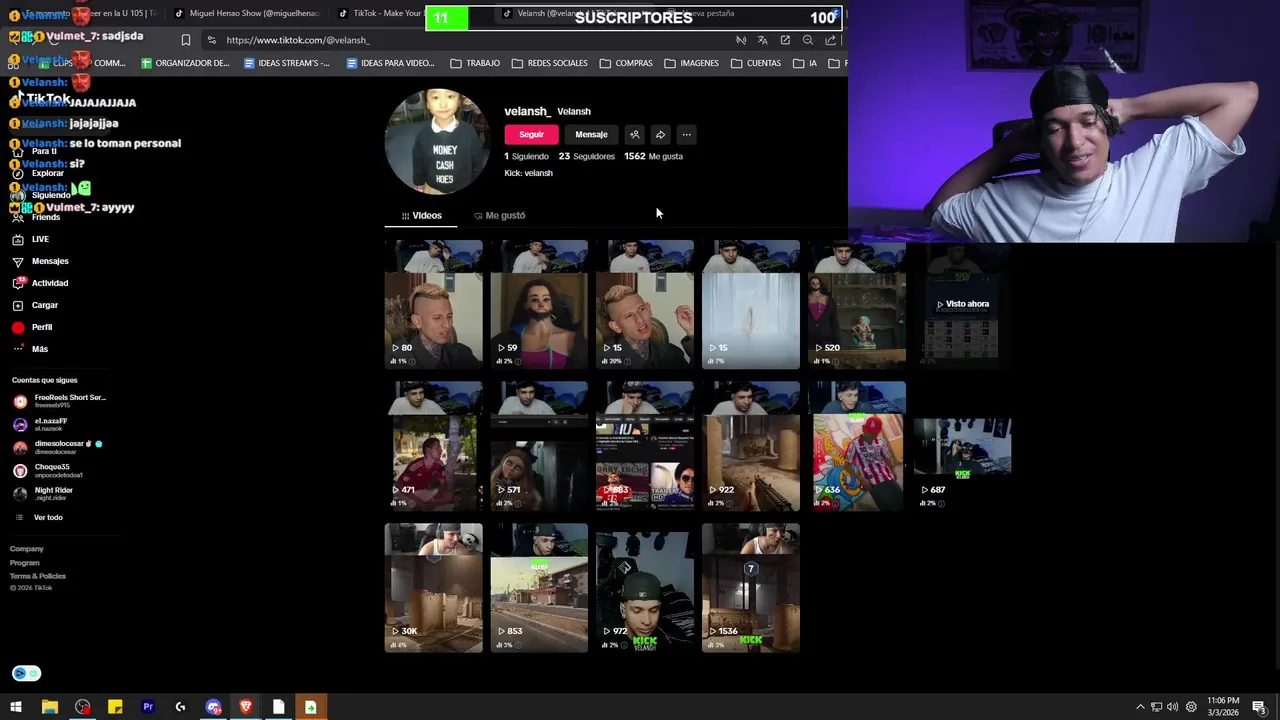Open the REDES SOCIALES bookmarks folder
Image resolution: width=1280 pixels, height=720 pixels.
(549, 63)
